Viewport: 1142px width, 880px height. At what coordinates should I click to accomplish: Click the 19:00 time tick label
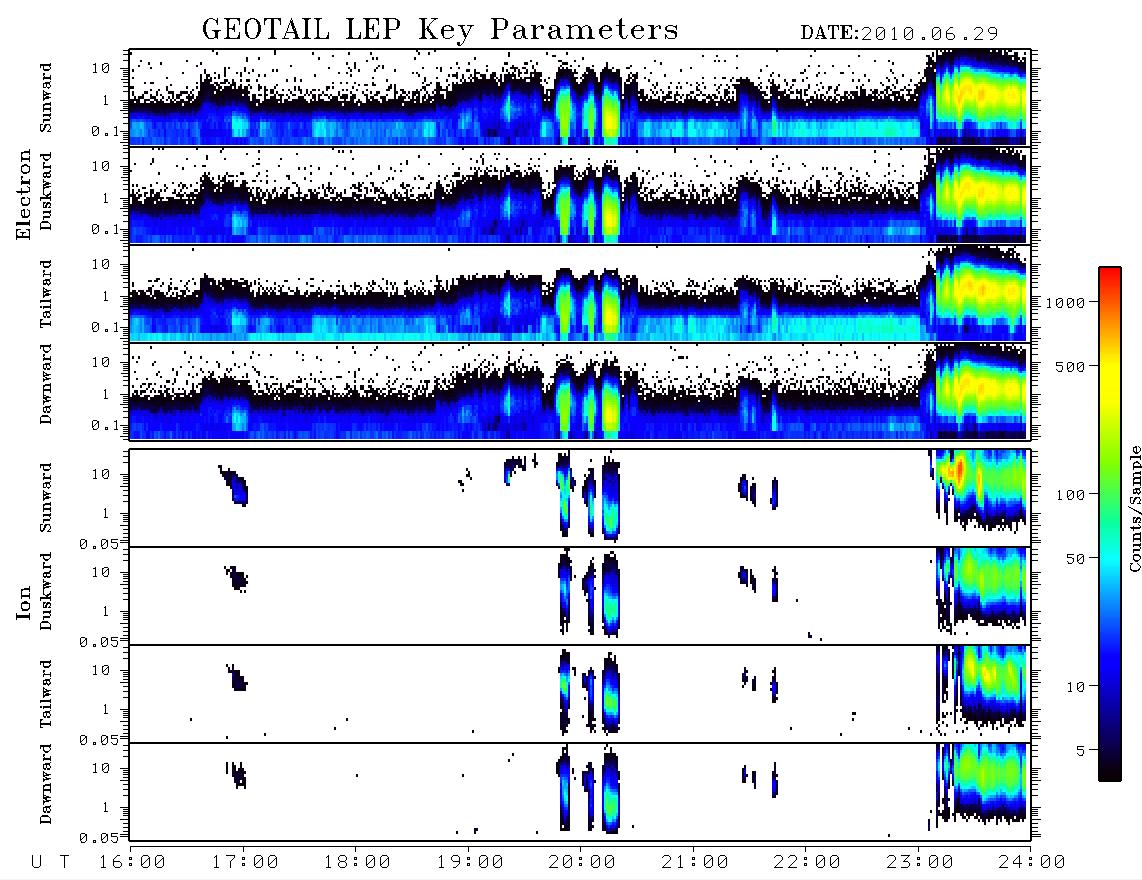point(470,862)
